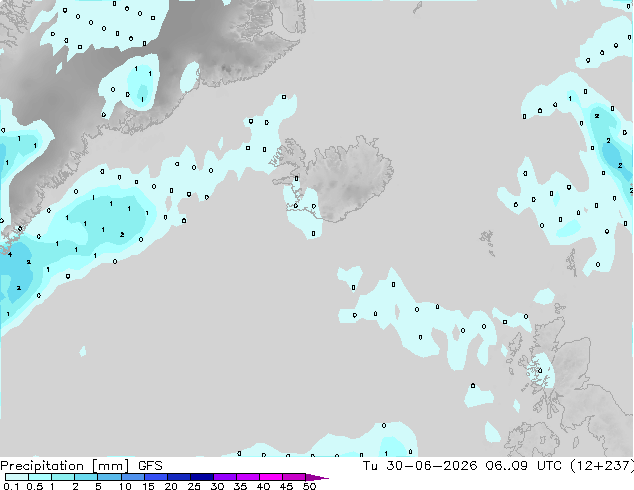Click the 40–45 mm legend color
Viewport: 634px width, 490px height.
(270, 477)
